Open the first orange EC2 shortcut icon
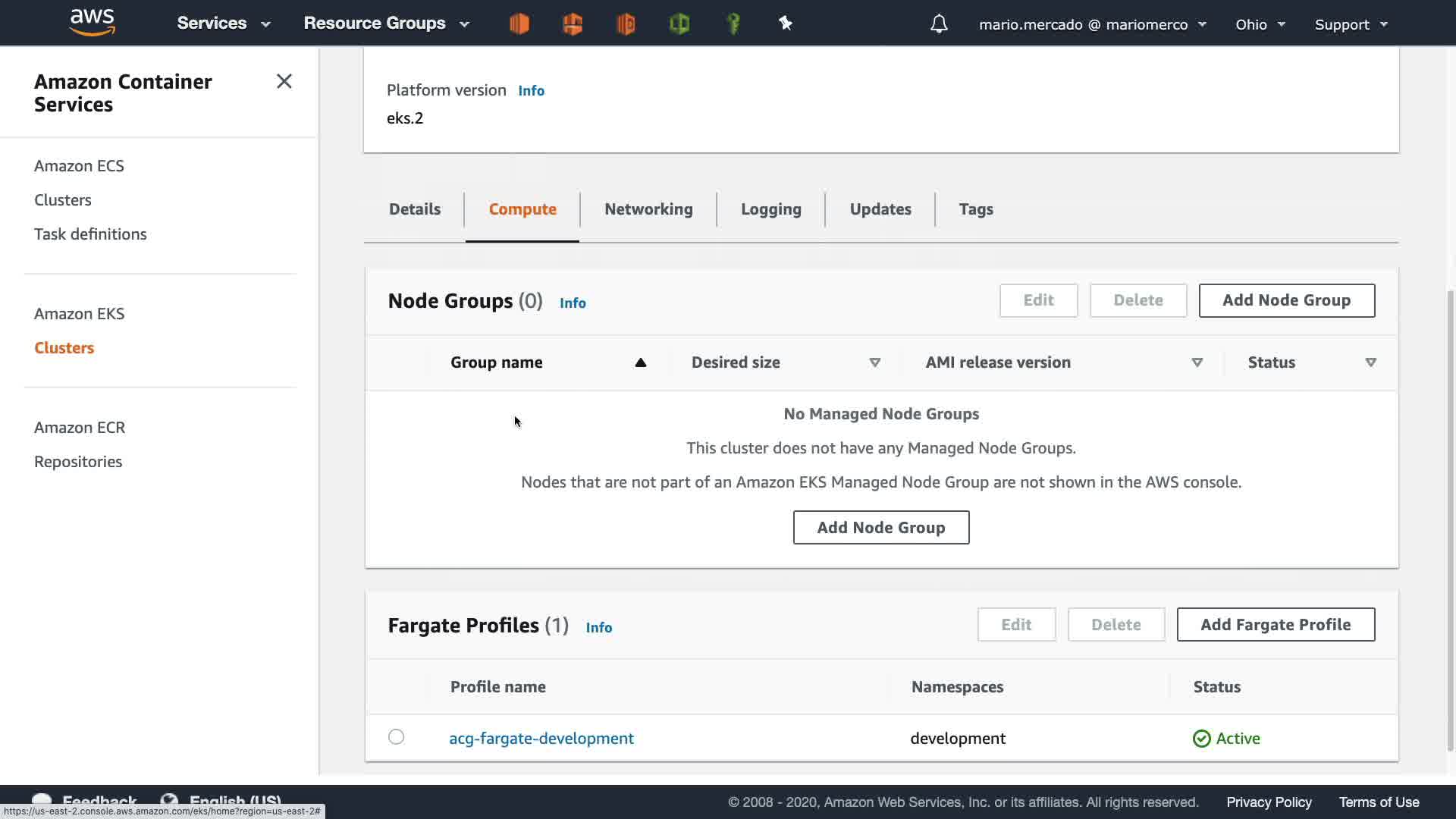 [x=519, y=24]
